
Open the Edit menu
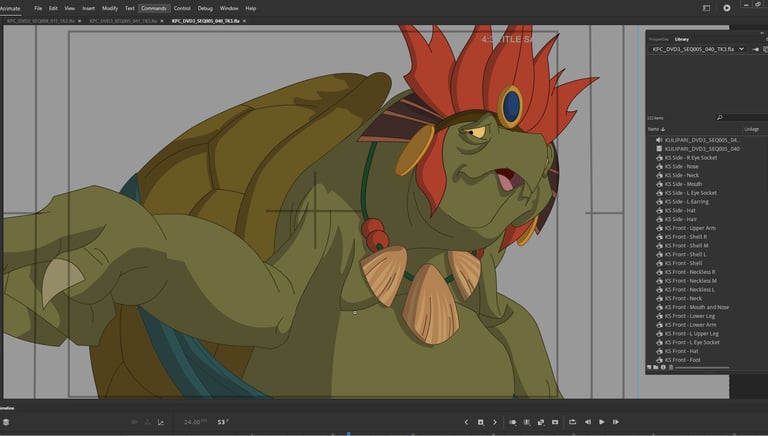(x=53, y=8)
